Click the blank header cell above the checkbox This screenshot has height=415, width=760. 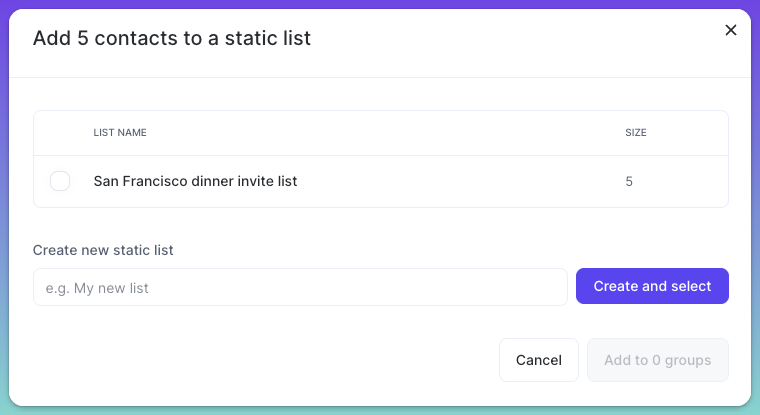click(x=60, y=133)
